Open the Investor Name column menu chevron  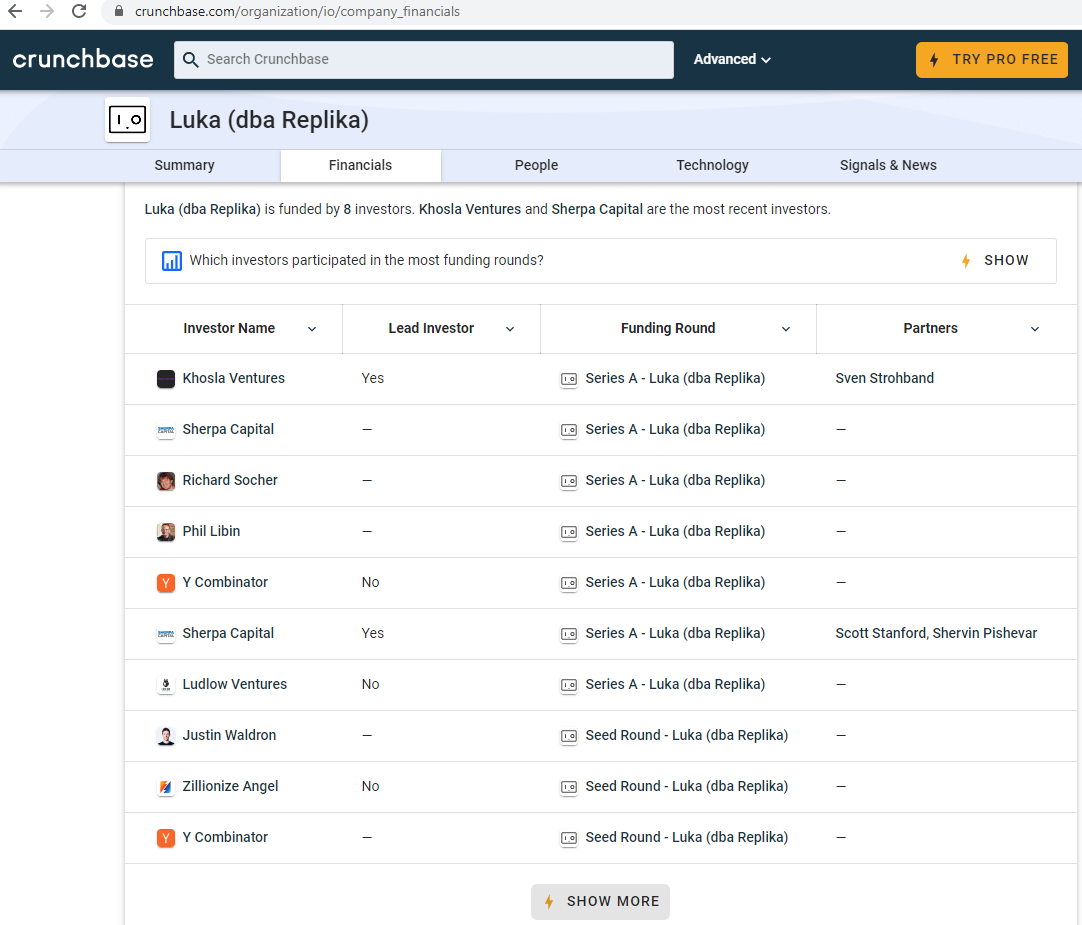(x=312, y=329)
